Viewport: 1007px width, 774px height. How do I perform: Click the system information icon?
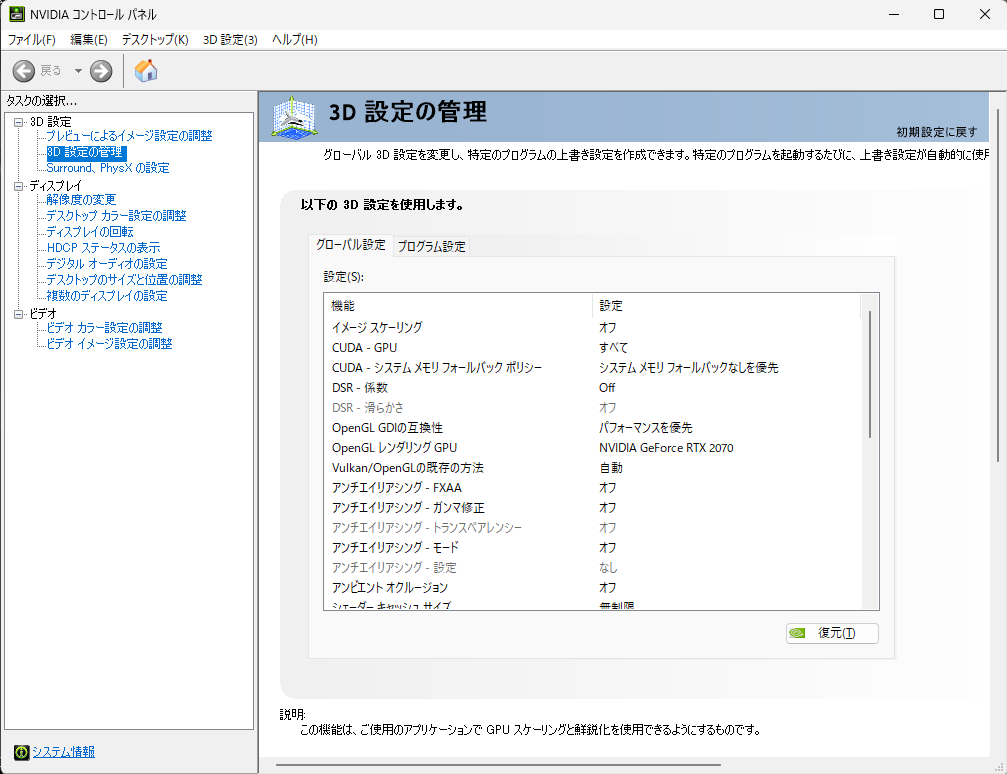[21, 752]
